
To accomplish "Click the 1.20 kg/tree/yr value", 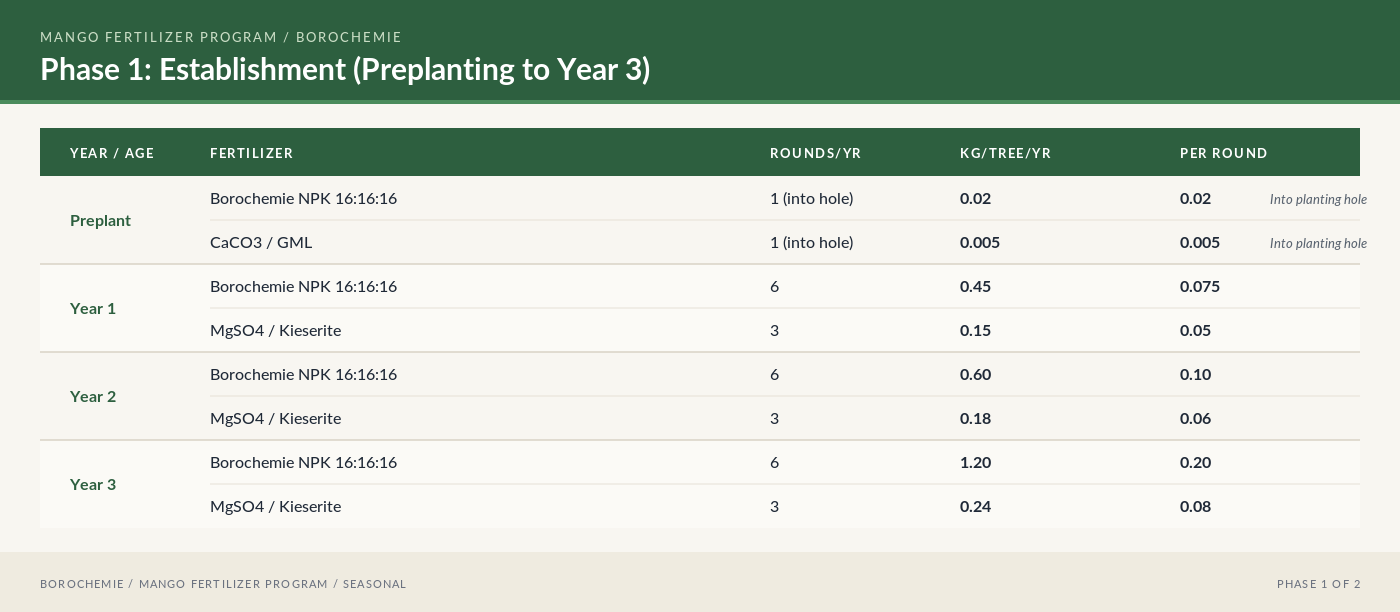I will pos(975,462).
